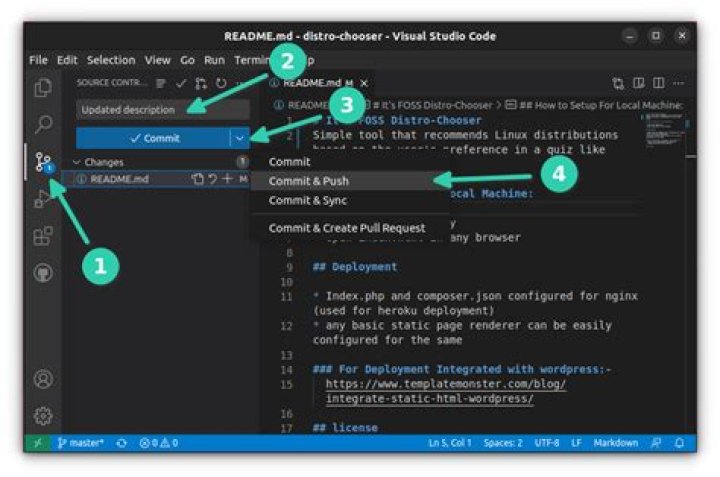720x477 pixels.
Task: Click synchronize changes icon in status bar
Action: click(x=121, y=443)
